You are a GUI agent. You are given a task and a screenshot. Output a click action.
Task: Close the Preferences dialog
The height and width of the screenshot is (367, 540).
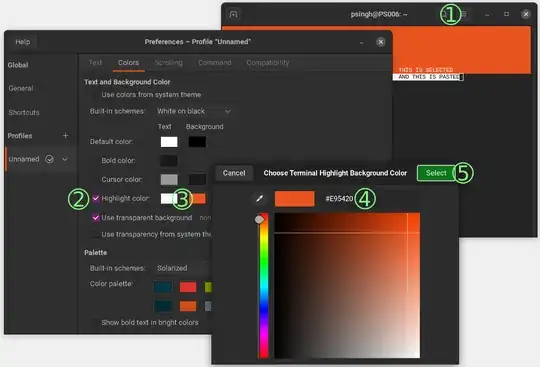[381, 42]
